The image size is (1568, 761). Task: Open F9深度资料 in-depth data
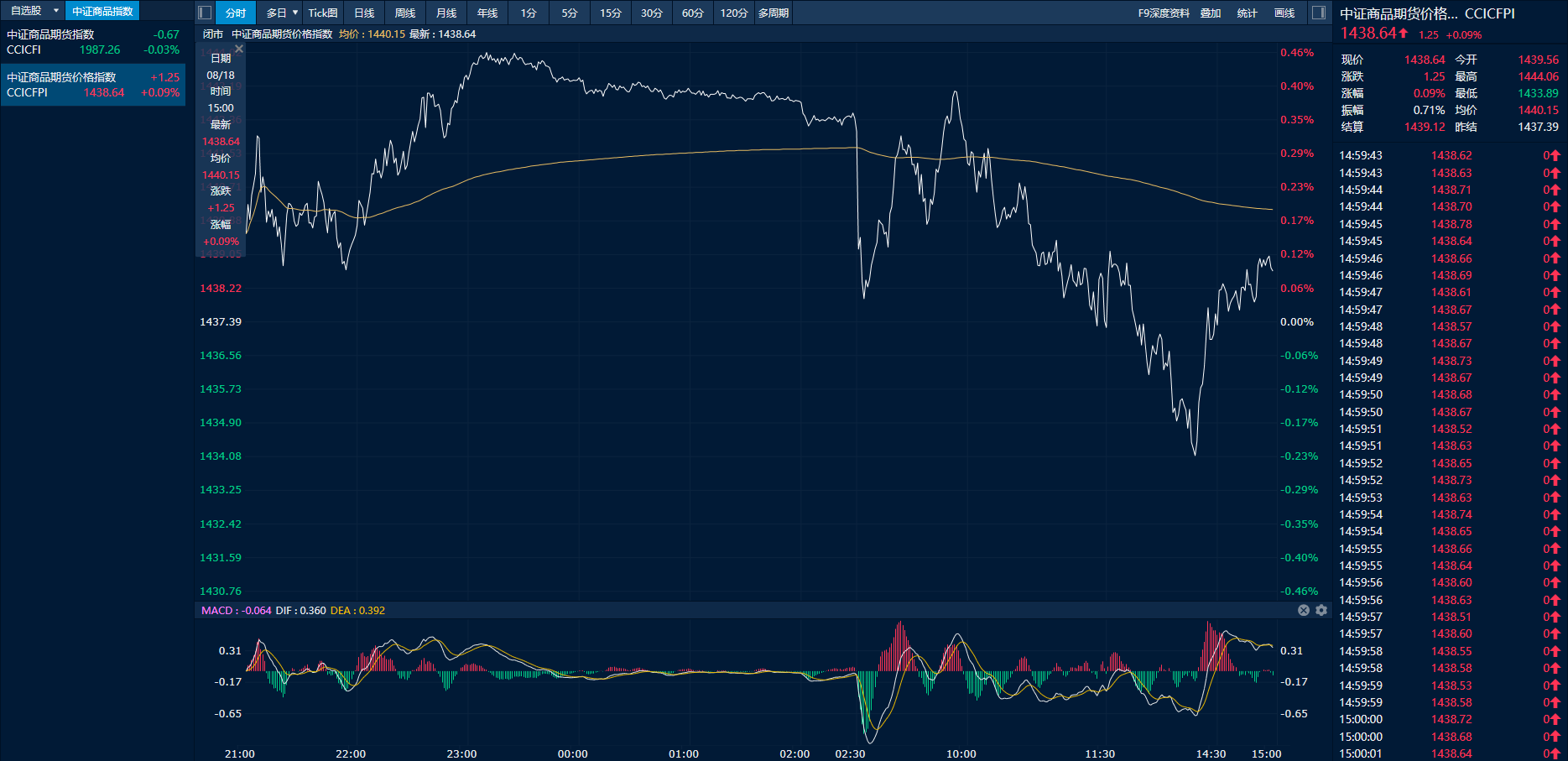click(1164, 13)
